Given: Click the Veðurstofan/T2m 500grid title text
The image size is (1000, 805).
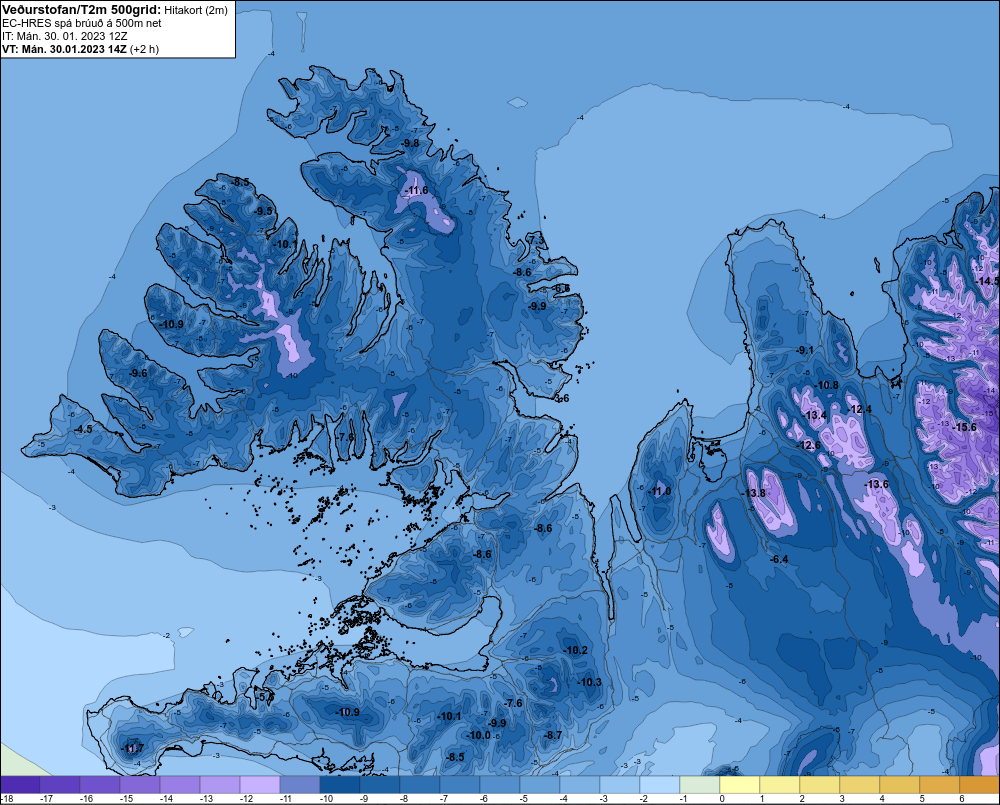Looking at the screenshot, I should pyautogui.click(x=81, y=10).
